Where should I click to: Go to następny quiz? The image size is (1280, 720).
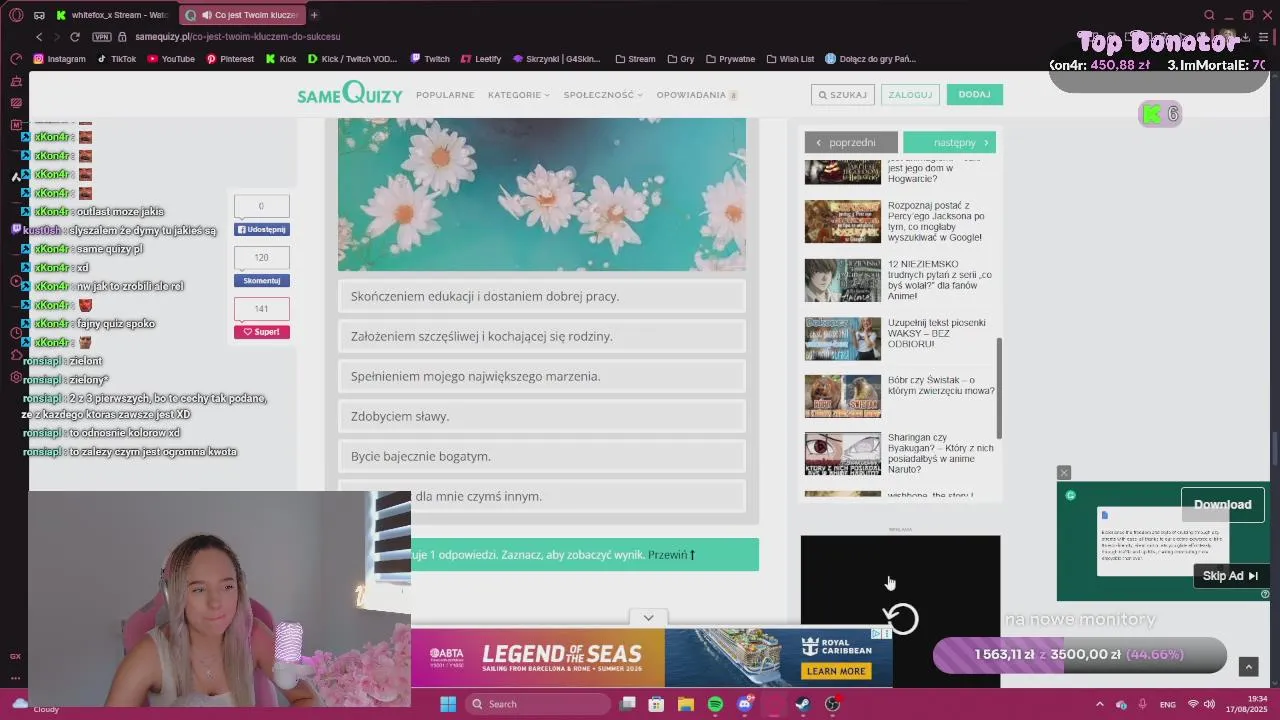click(x=949, y=142)
